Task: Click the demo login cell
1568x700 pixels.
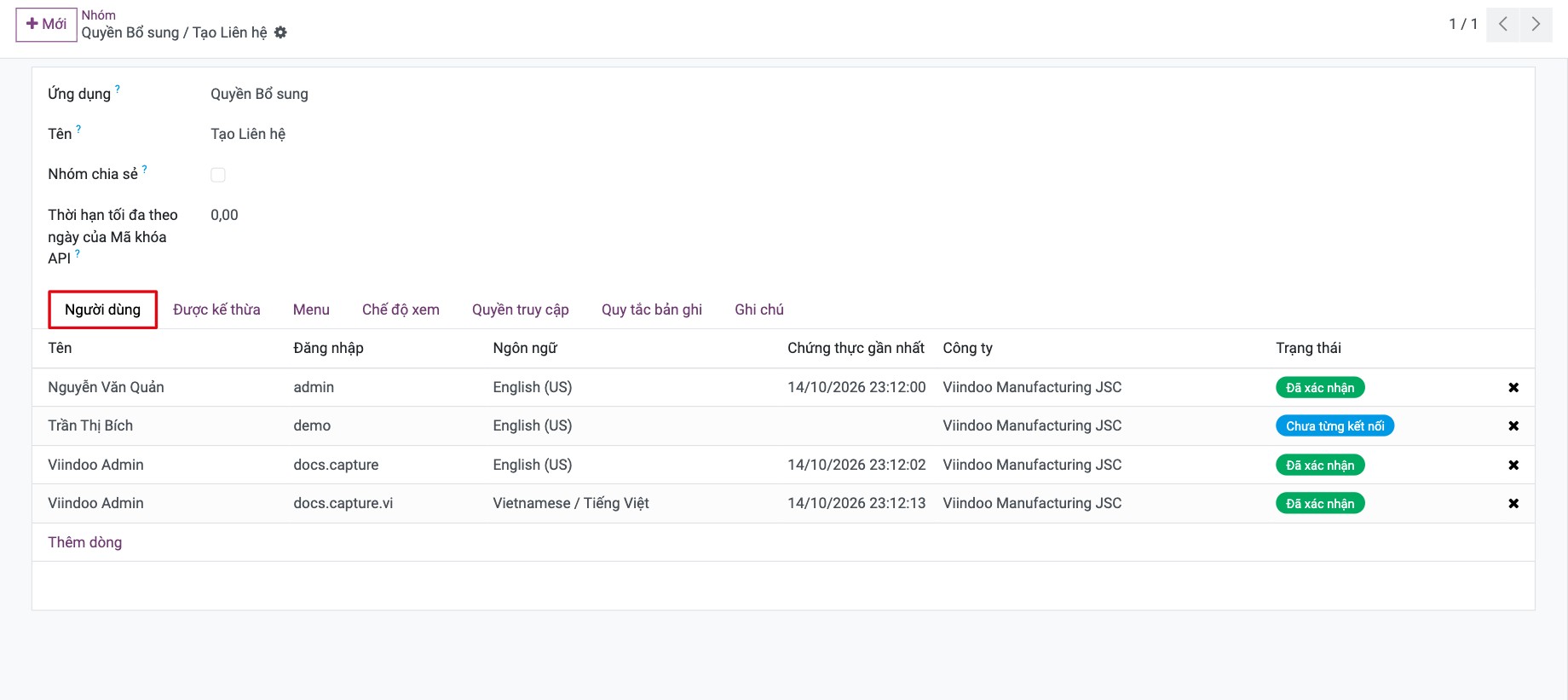Action: point(312,425)
